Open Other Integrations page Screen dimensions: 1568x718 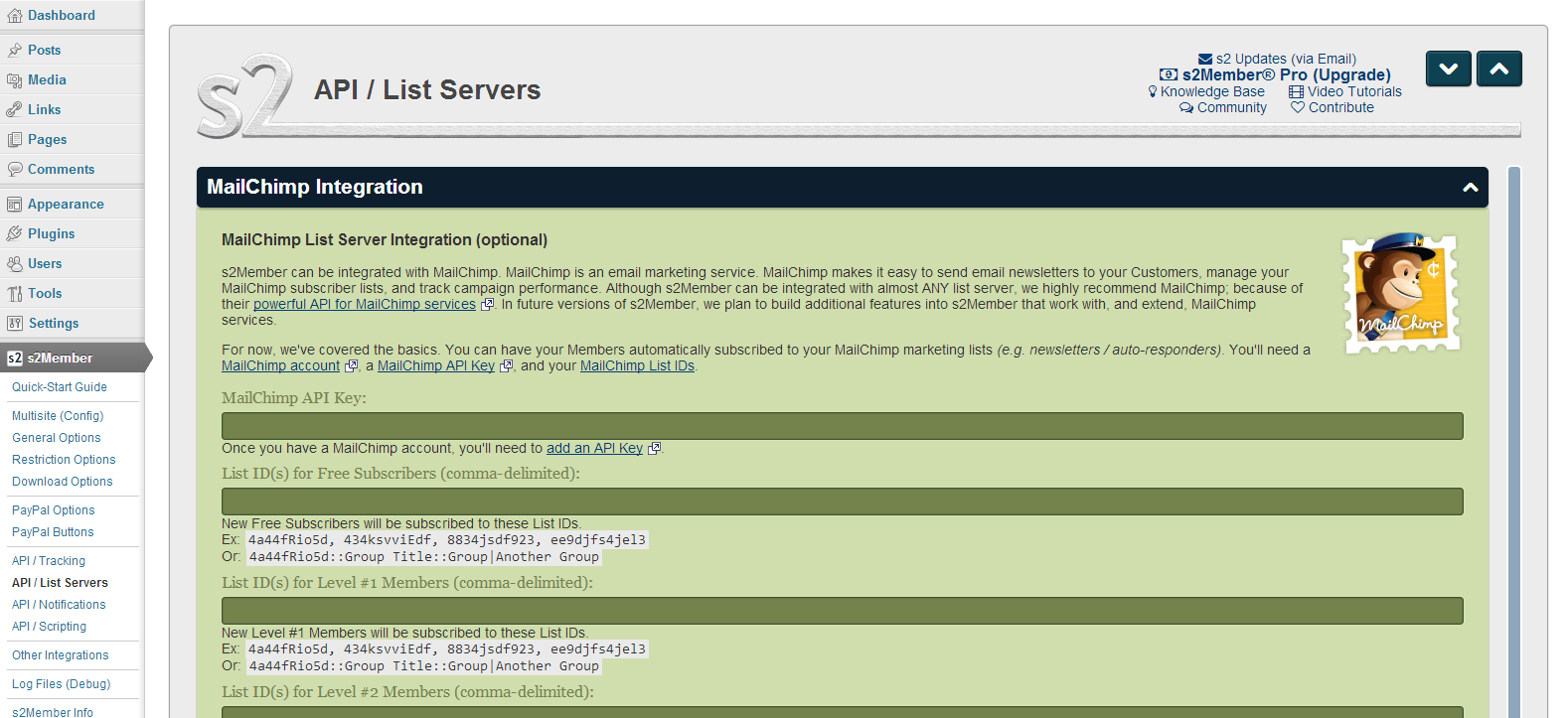click(x=61, y=655)
